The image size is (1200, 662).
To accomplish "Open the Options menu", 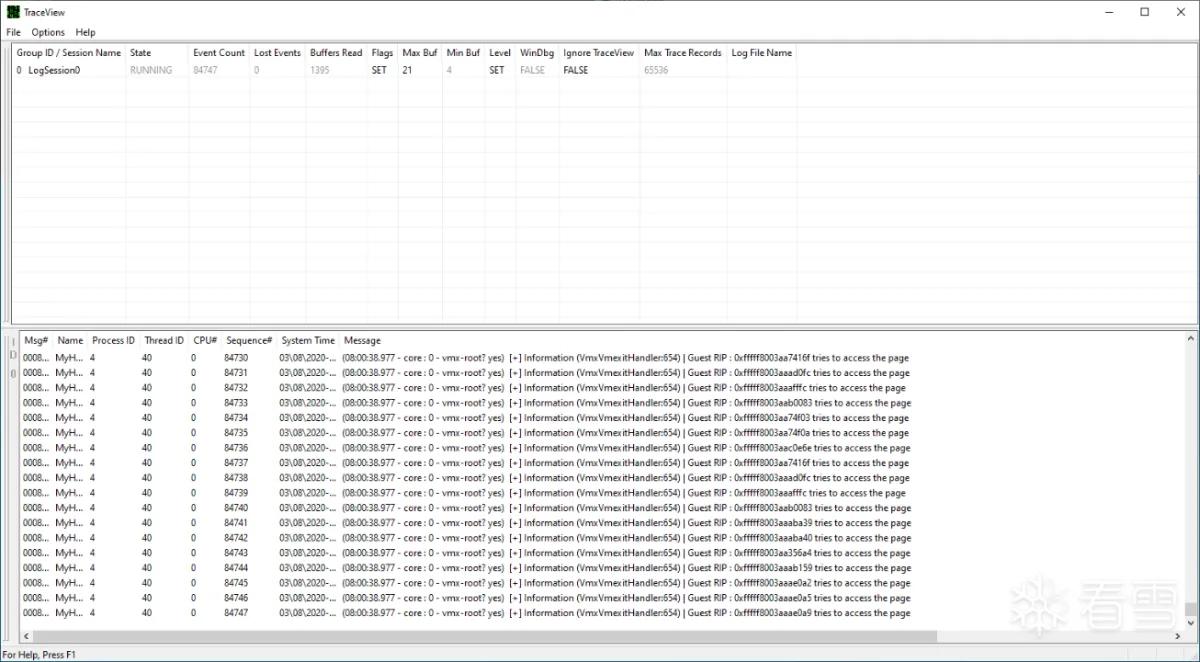I will point(48,32).
